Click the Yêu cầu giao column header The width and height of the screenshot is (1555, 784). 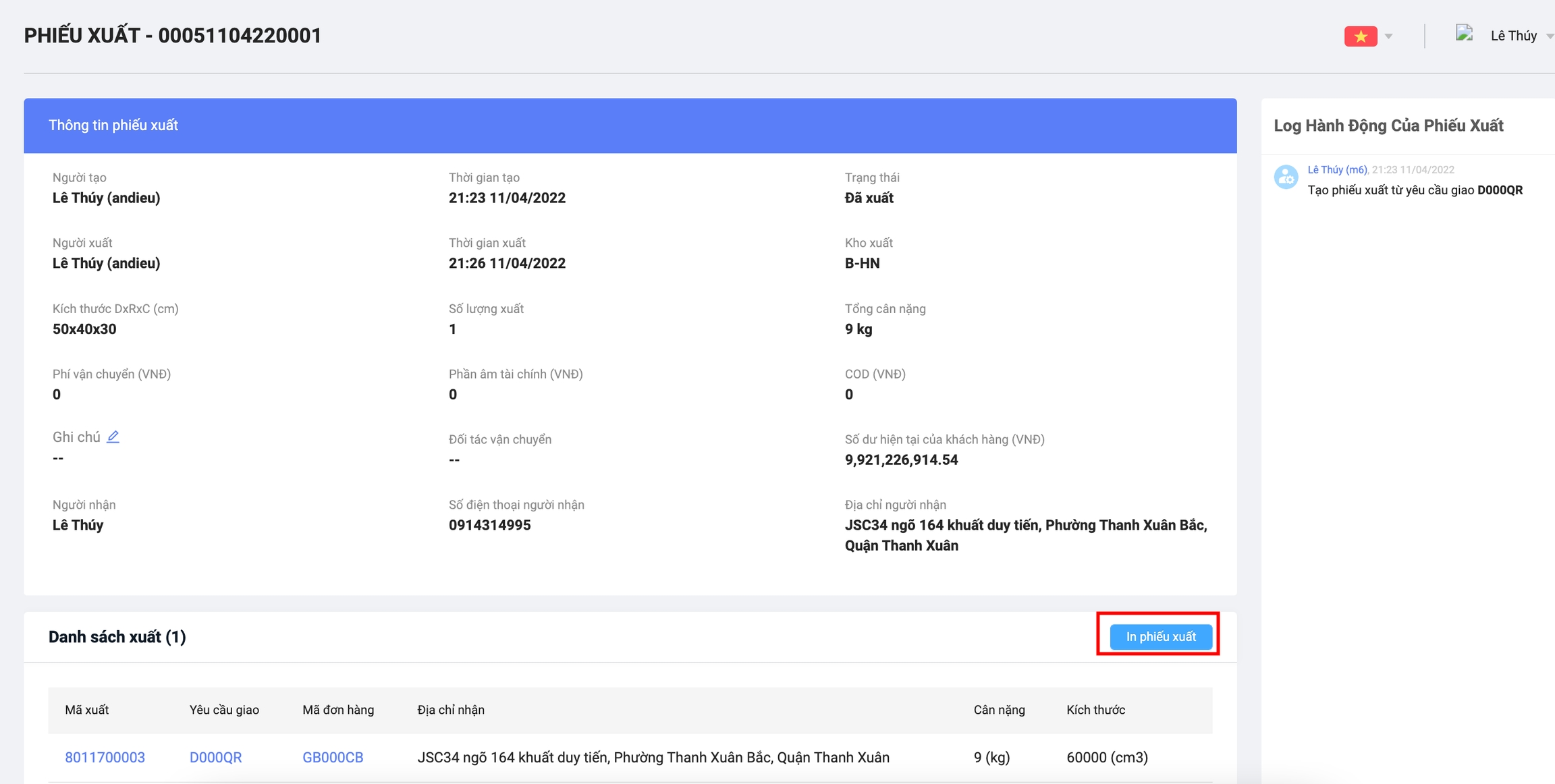tap(224, 710)
